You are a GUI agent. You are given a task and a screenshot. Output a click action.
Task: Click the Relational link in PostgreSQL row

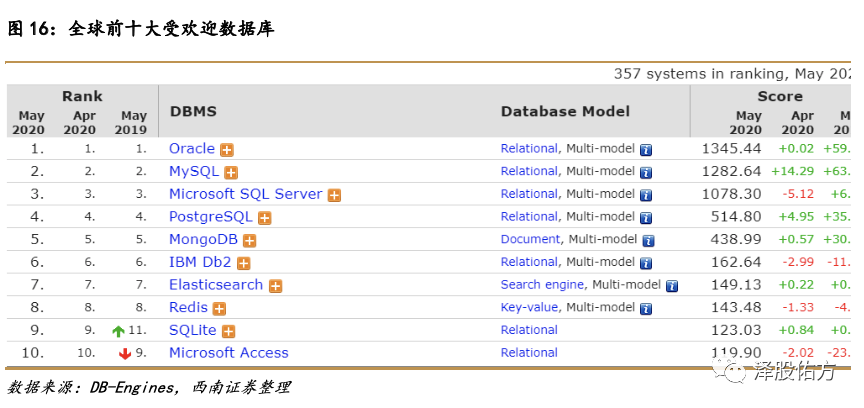(x=529, y=217)
